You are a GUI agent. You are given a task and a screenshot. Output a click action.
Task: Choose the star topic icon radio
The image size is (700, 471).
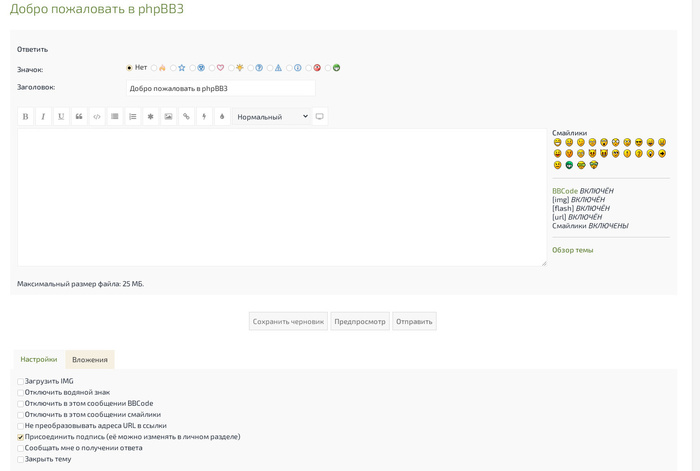[x=173, y=68]
